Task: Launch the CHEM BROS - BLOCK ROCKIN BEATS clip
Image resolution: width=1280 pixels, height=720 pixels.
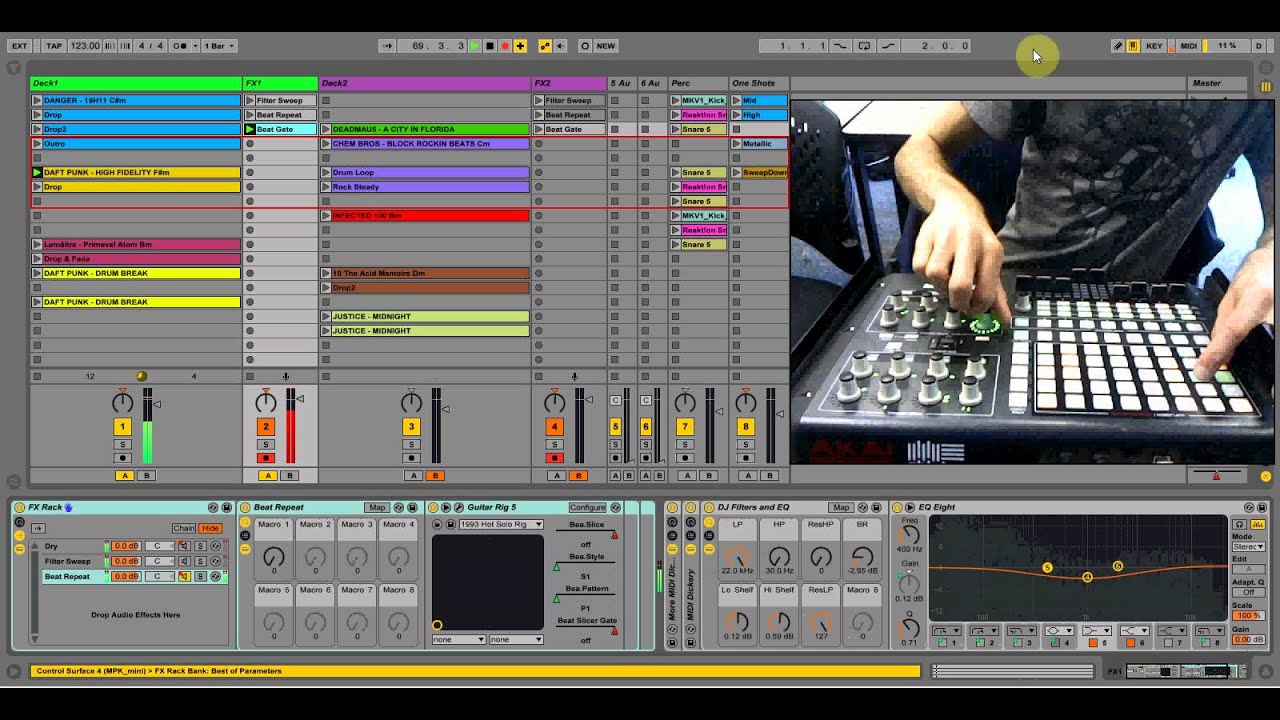Action: click(325, 144)
